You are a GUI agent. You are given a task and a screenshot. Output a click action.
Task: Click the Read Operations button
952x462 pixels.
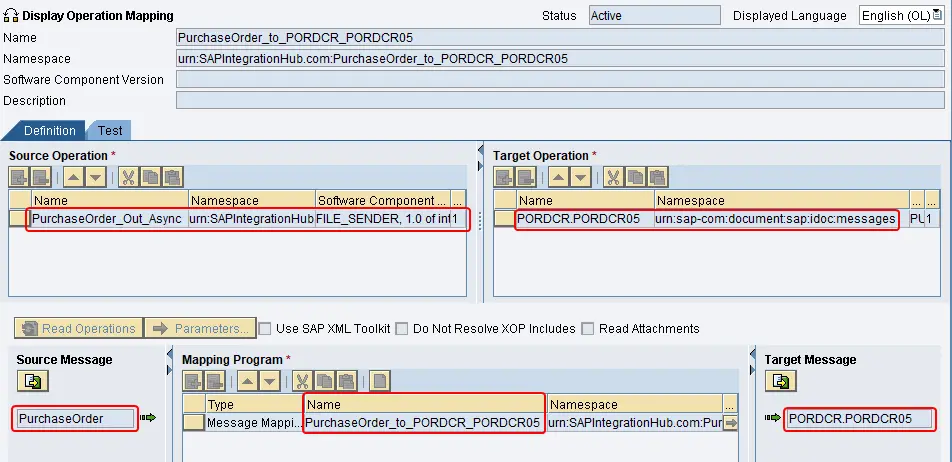[79, 328]
